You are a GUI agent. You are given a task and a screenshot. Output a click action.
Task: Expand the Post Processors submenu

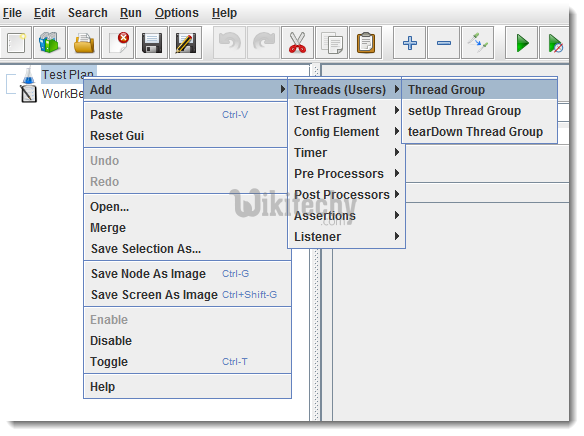pyautogui.click(x=345, y=194)
